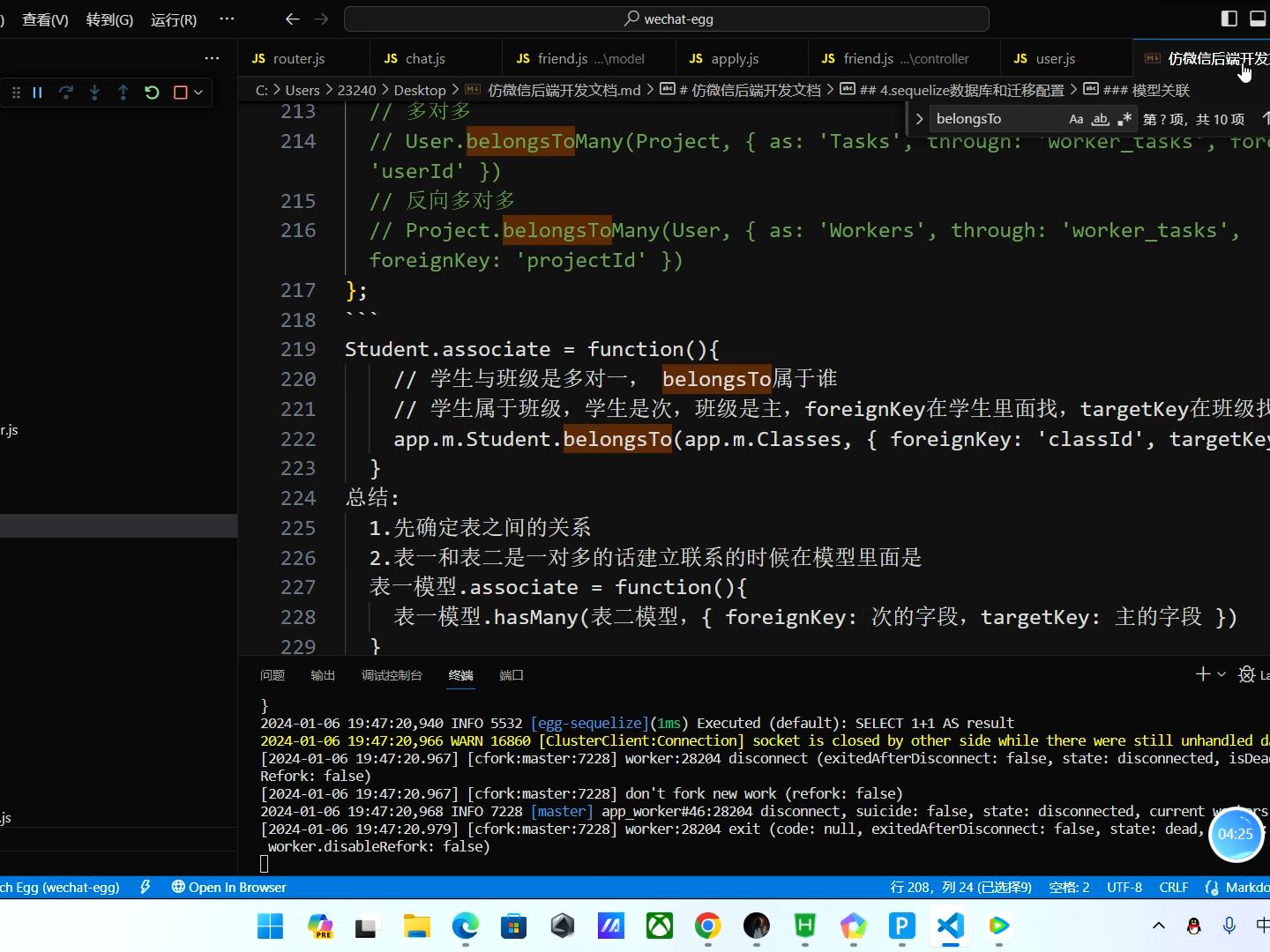Click '## 4.sequelize数据库和迁移配置' breadcrumb
1270x952 pixels.
pyautogui.click(x=961, y=90)
